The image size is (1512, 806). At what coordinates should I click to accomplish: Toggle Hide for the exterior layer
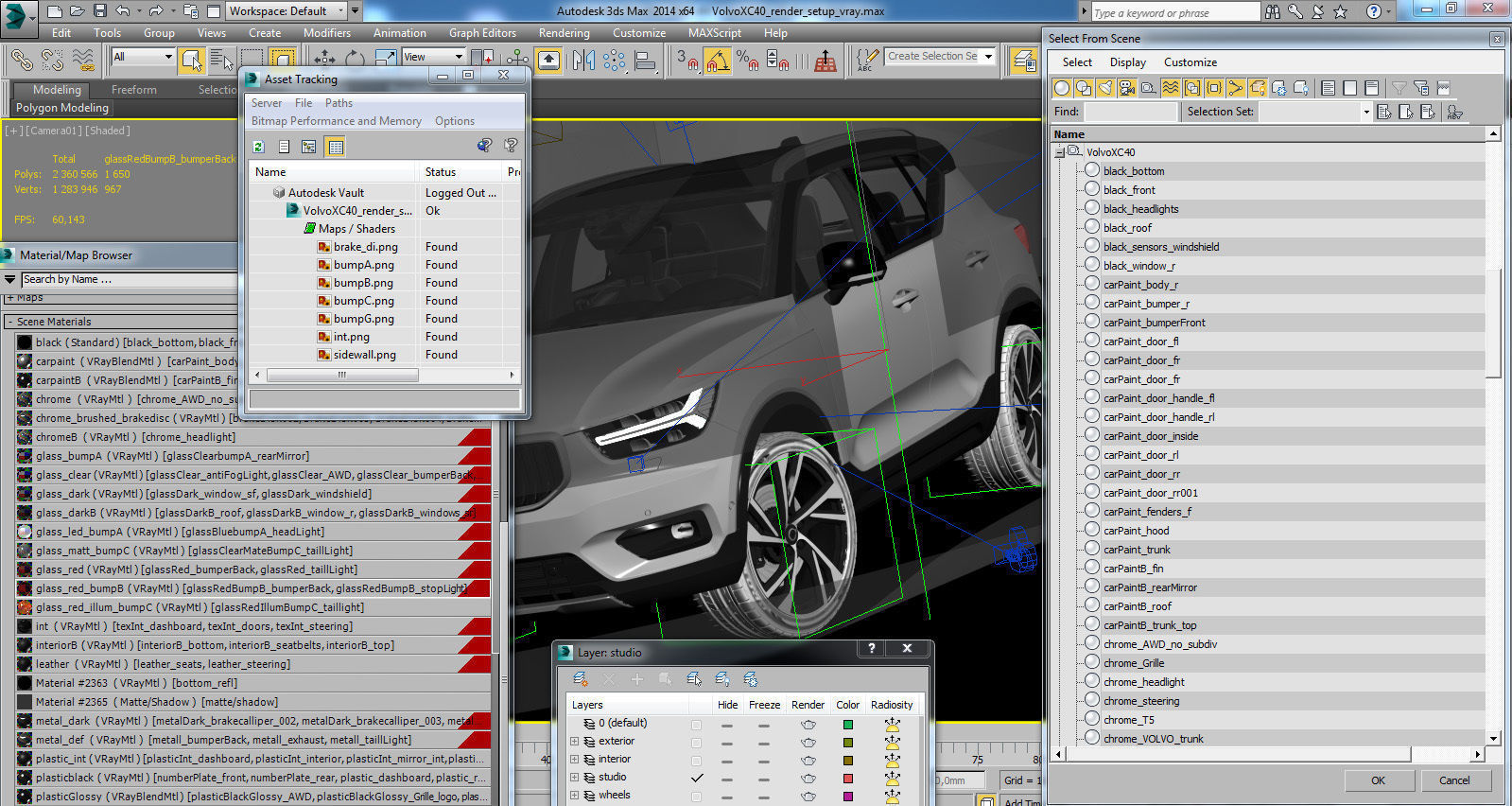click(x=726, y=742)
